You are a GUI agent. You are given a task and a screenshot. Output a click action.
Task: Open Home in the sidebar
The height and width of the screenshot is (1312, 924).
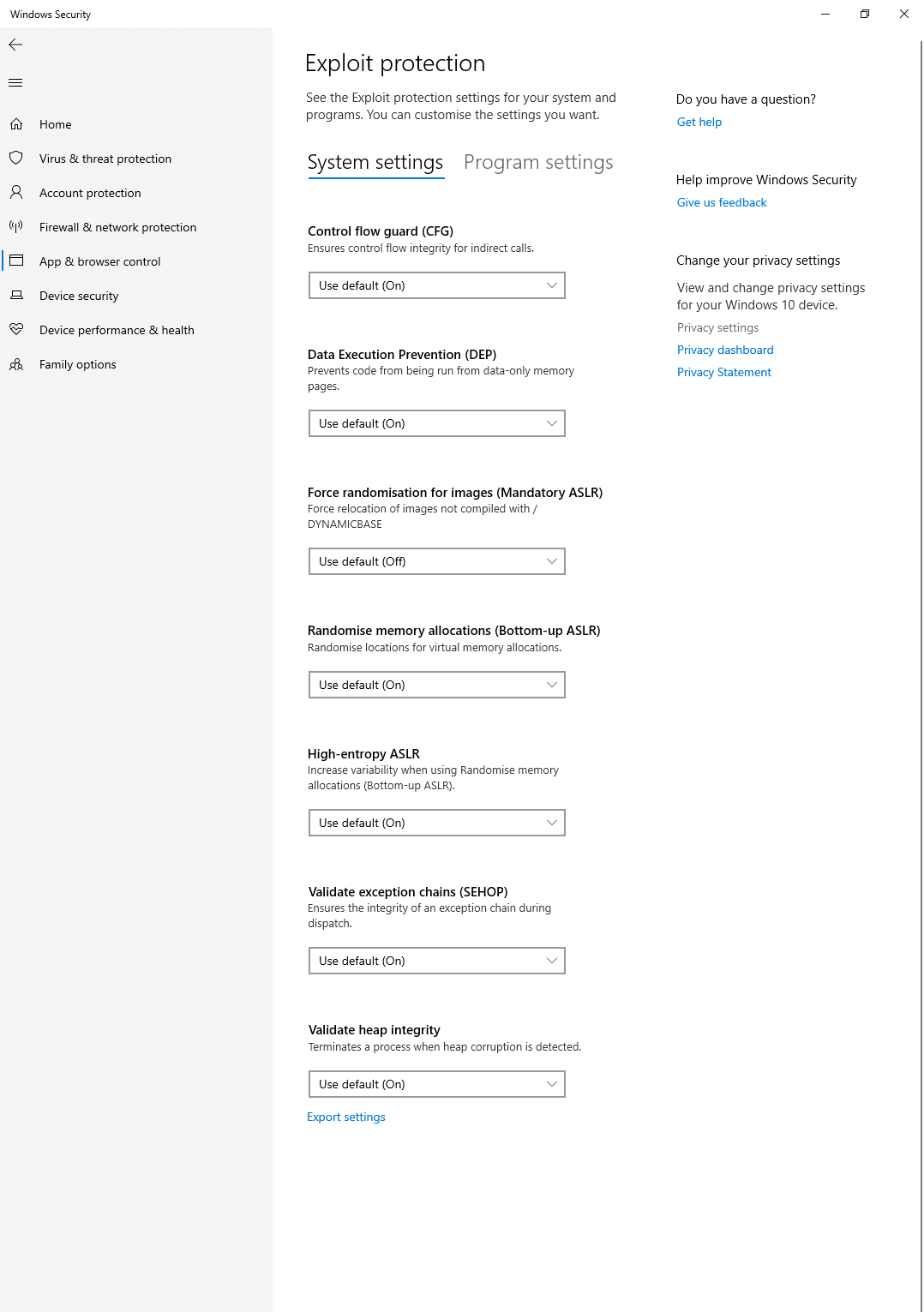pos(55,124)
